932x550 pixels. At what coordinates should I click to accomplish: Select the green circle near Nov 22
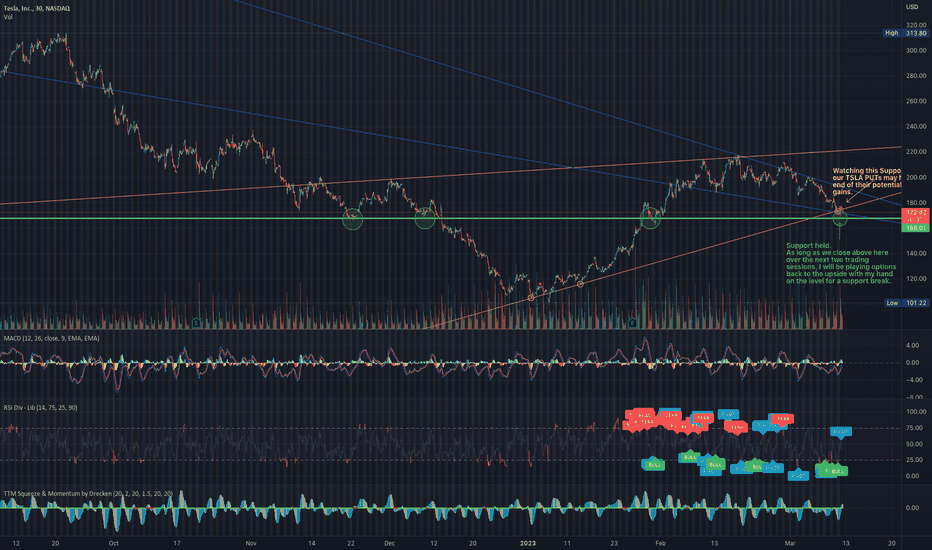[352, 219]
